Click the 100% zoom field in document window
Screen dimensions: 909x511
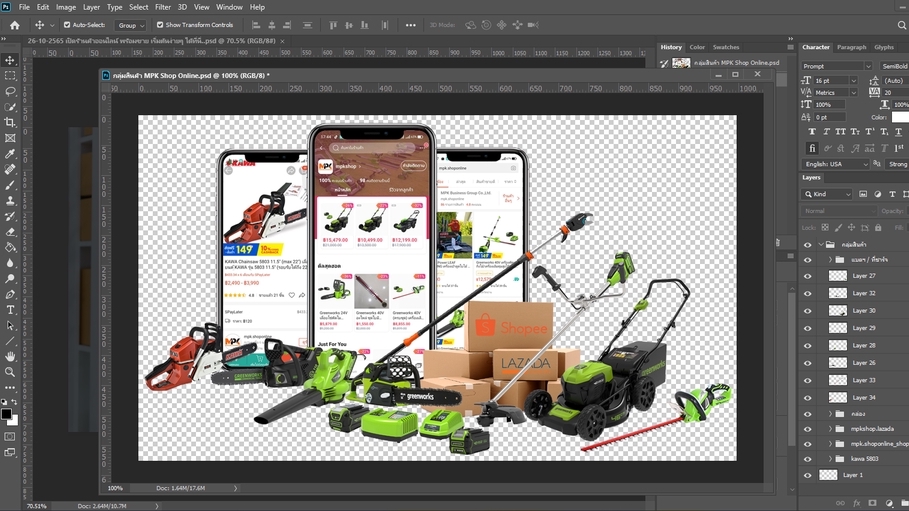pyautogui.click(x=115, y=488)
